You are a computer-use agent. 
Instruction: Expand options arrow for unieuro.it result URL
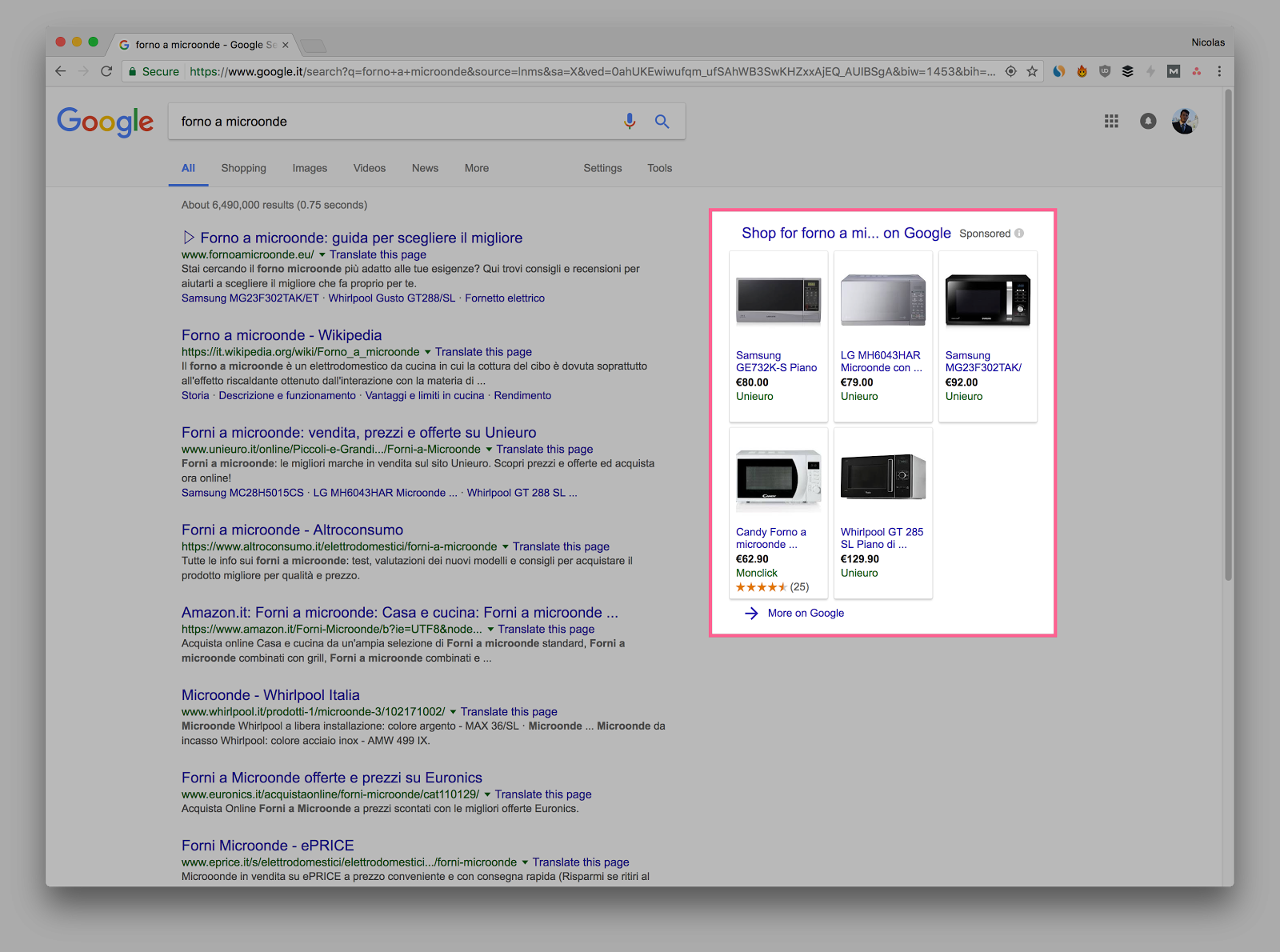pos(489,450)
